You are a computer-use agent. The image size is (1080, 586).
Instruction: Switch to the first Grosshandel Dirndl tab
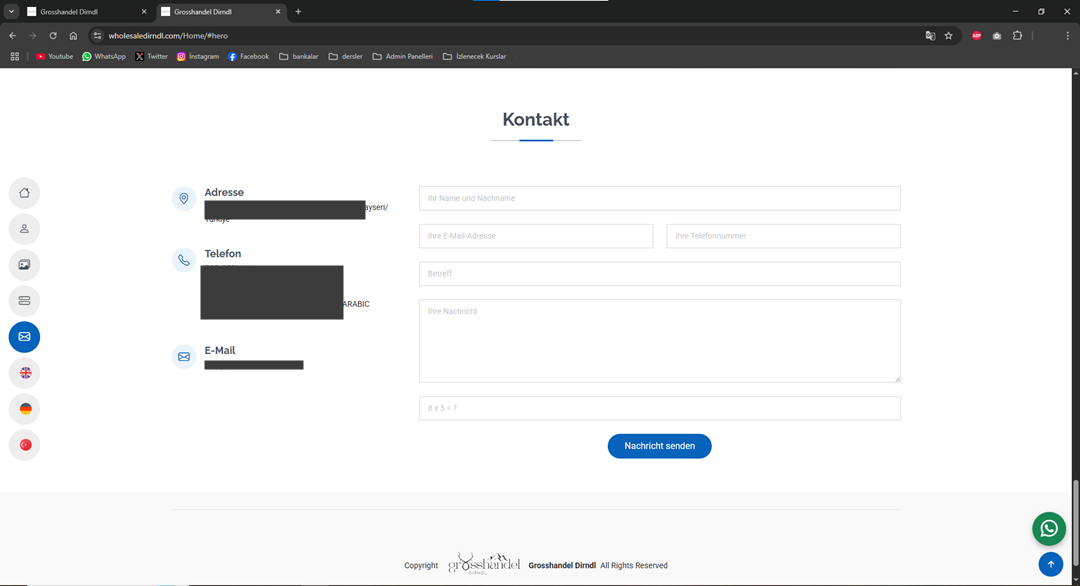pyautogui.click(x=80, y=12)
